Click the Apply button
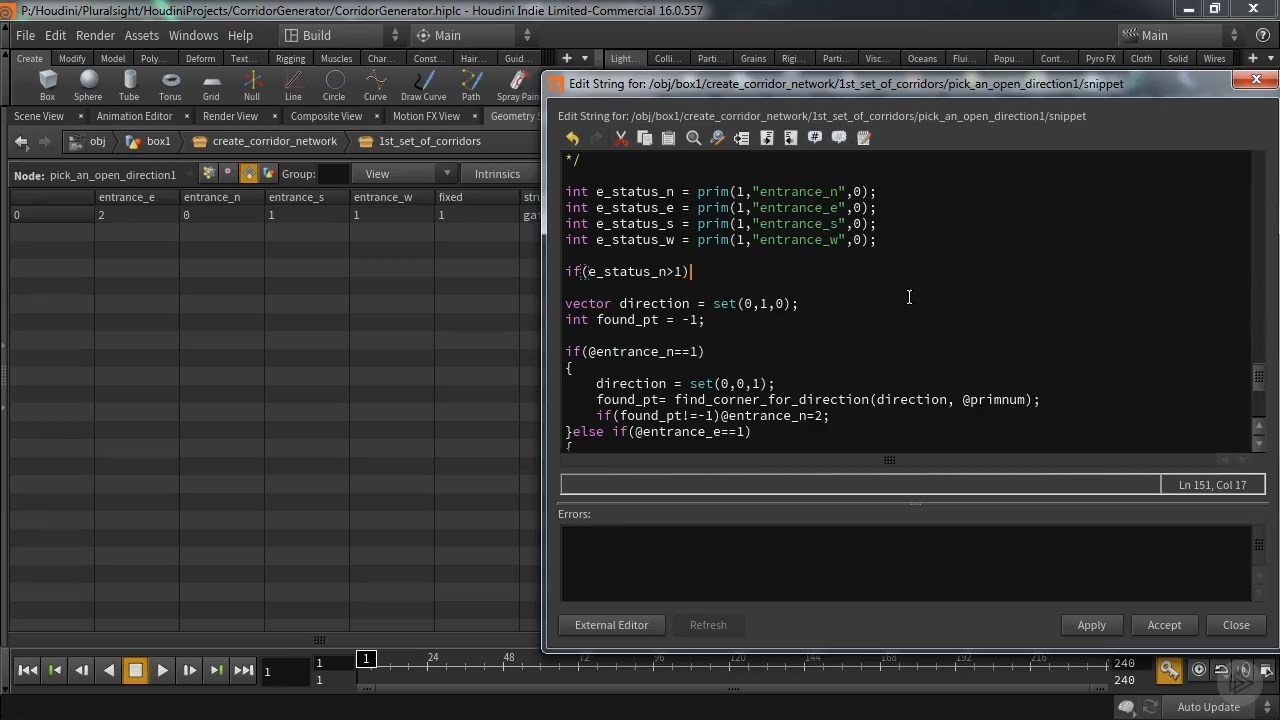1280x720 pixels. (x=1091, y=625)
